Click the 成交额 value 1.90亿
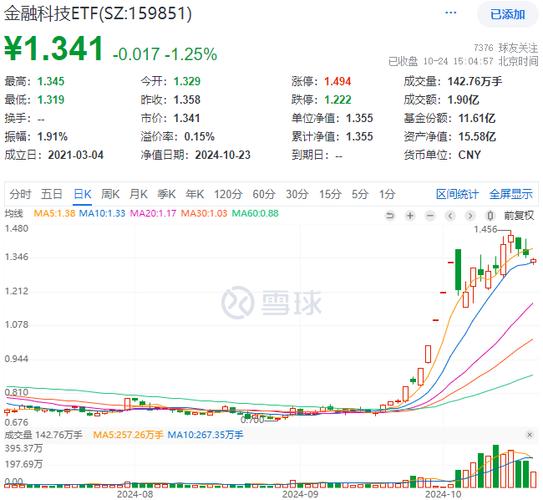543x500 pixels. point(463,100)
